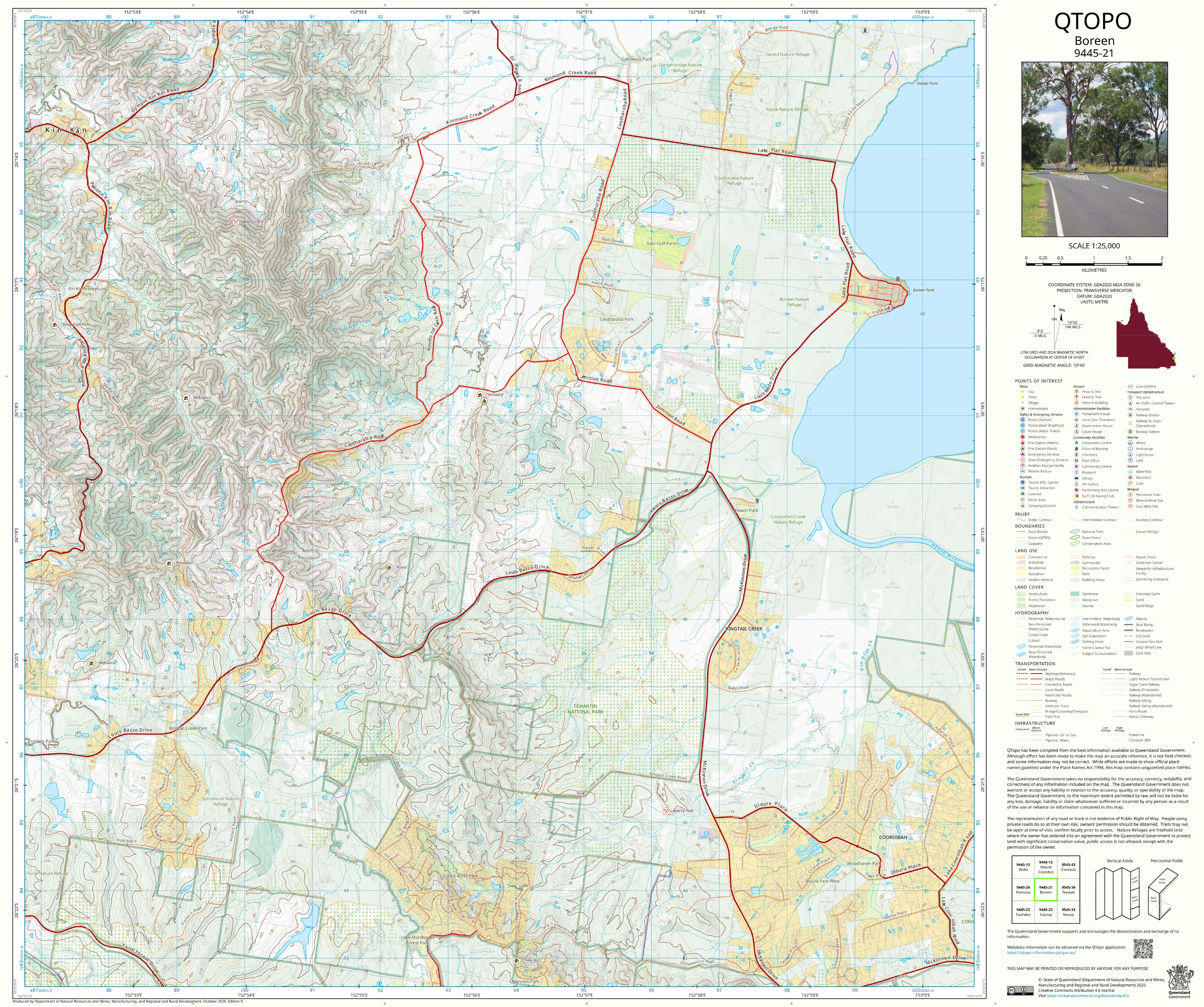The height and width of the screenshot is (1007, 1204).
Task: Click the Residential swatch in Land Use legend
Action: [1021, 568]
